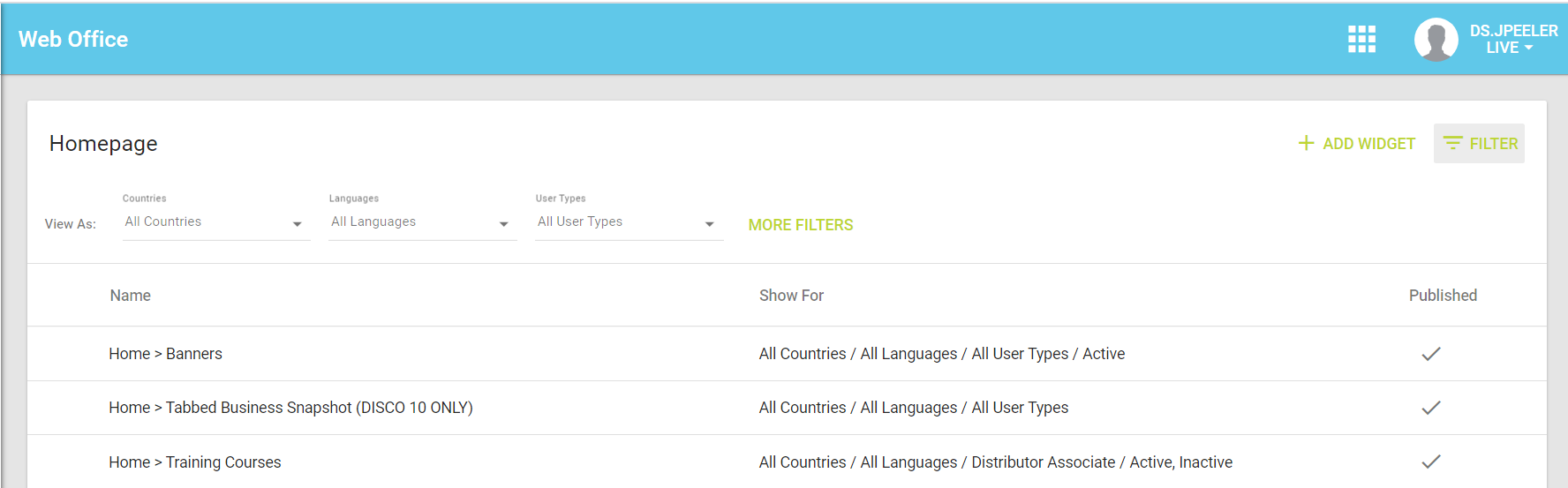Open Home > Tabbed Business Snapshot widget

click(290, 408)
